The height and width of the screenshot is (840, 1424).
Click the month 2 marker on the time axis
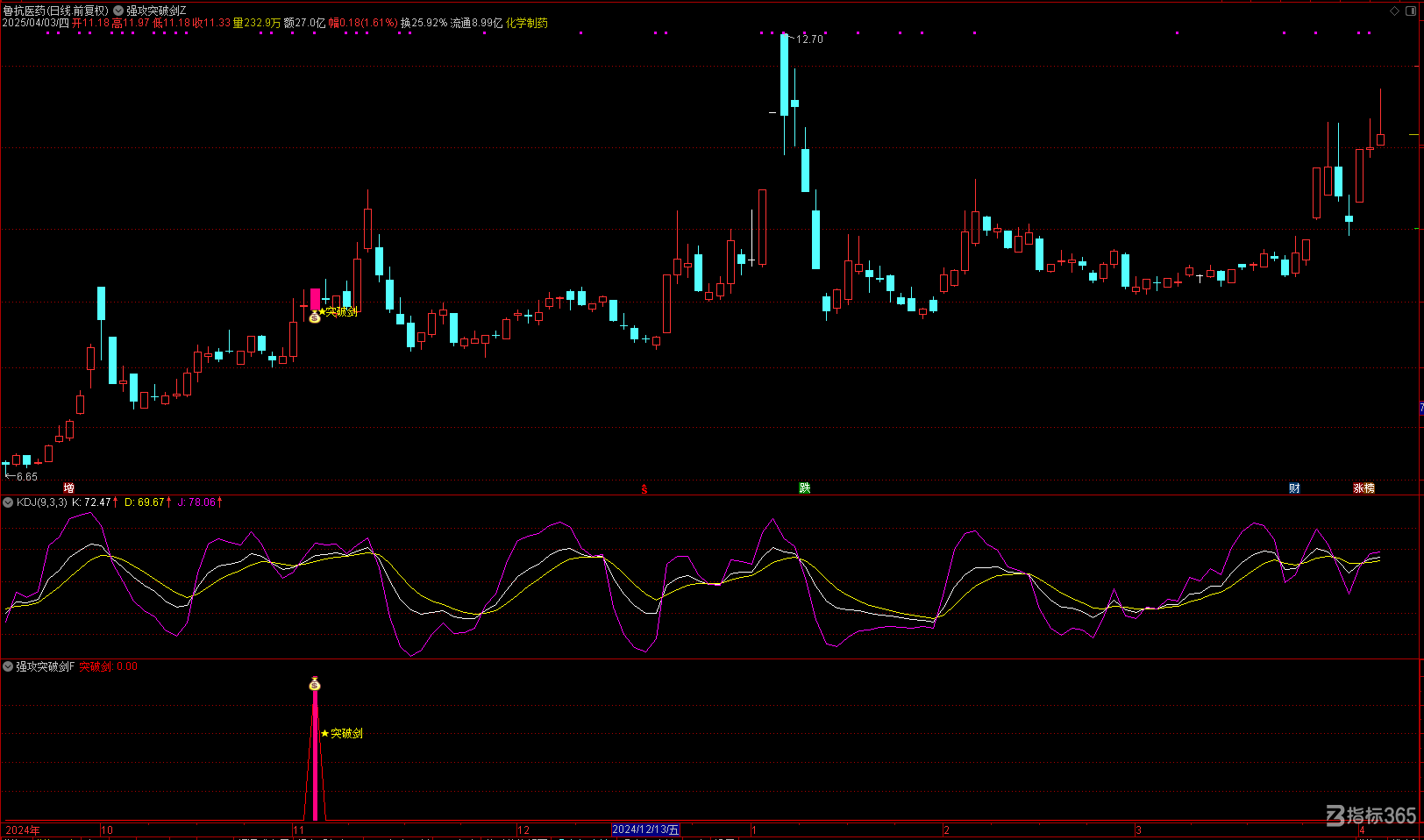(x=947, y=830)
